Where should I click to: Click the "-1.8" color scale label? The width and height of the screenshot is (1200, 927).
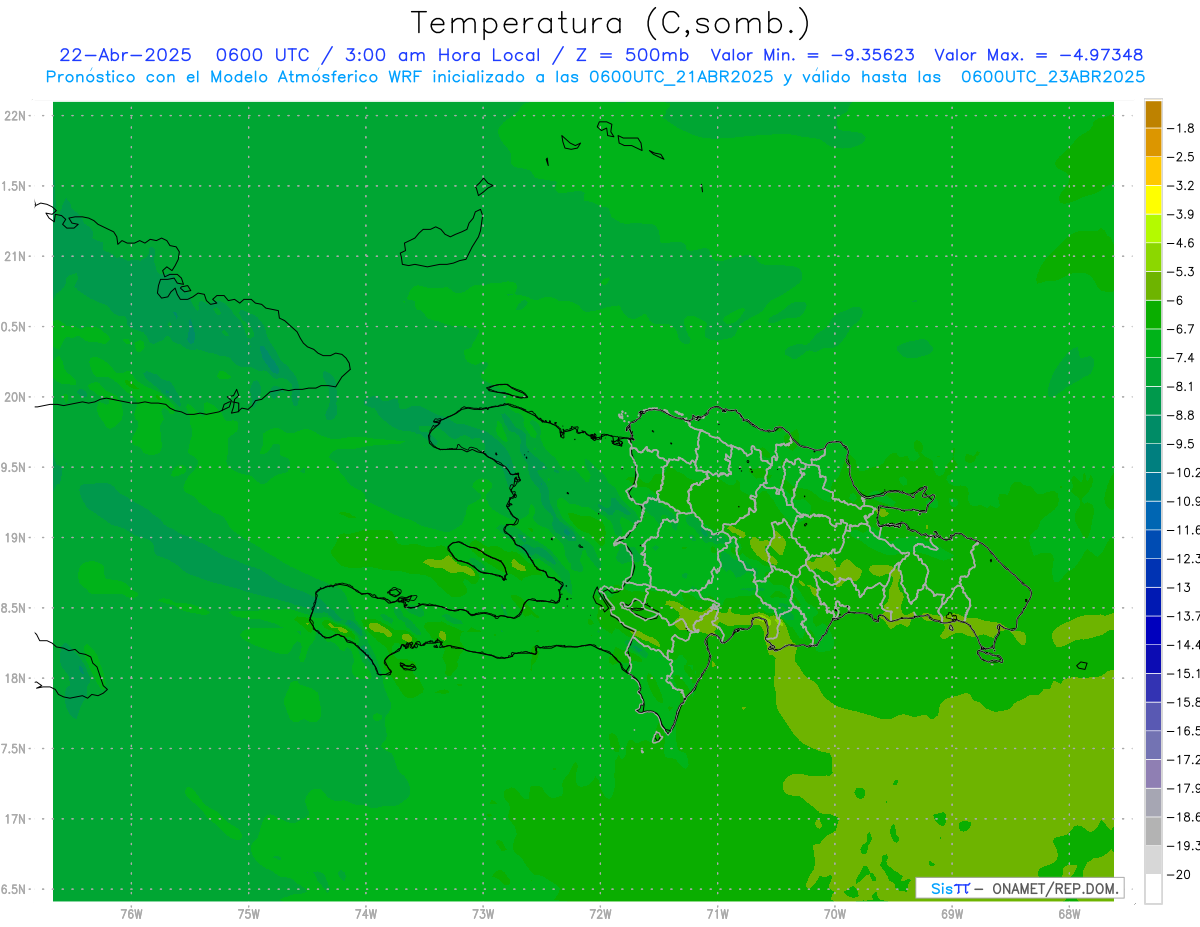(x=1182, y=128)
